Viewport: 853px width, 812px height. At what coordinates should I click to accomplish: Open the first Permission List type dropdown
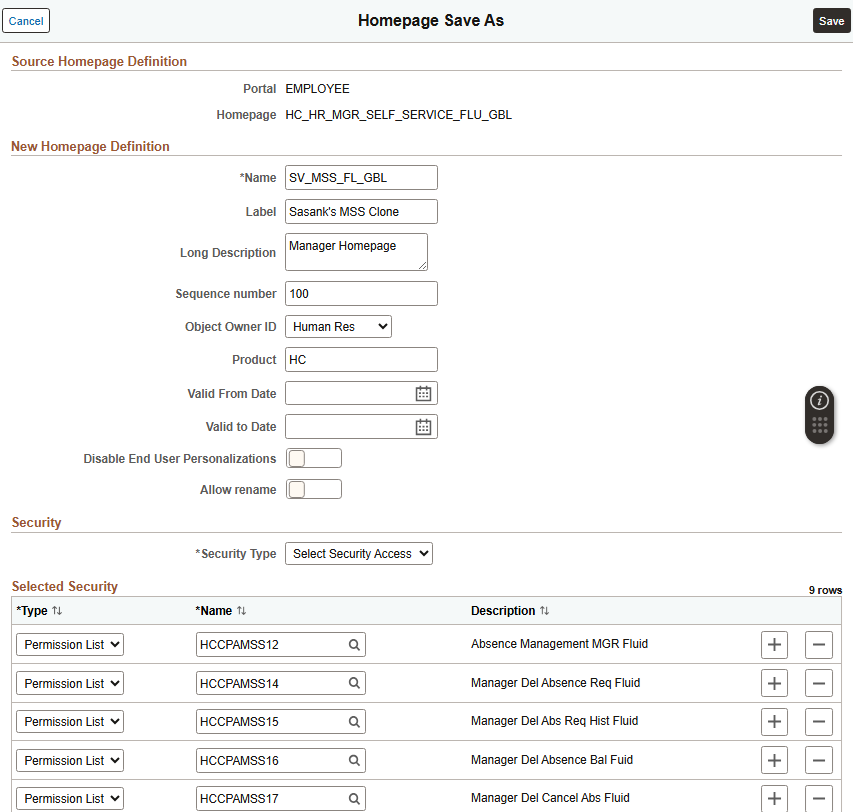(69, 644)
